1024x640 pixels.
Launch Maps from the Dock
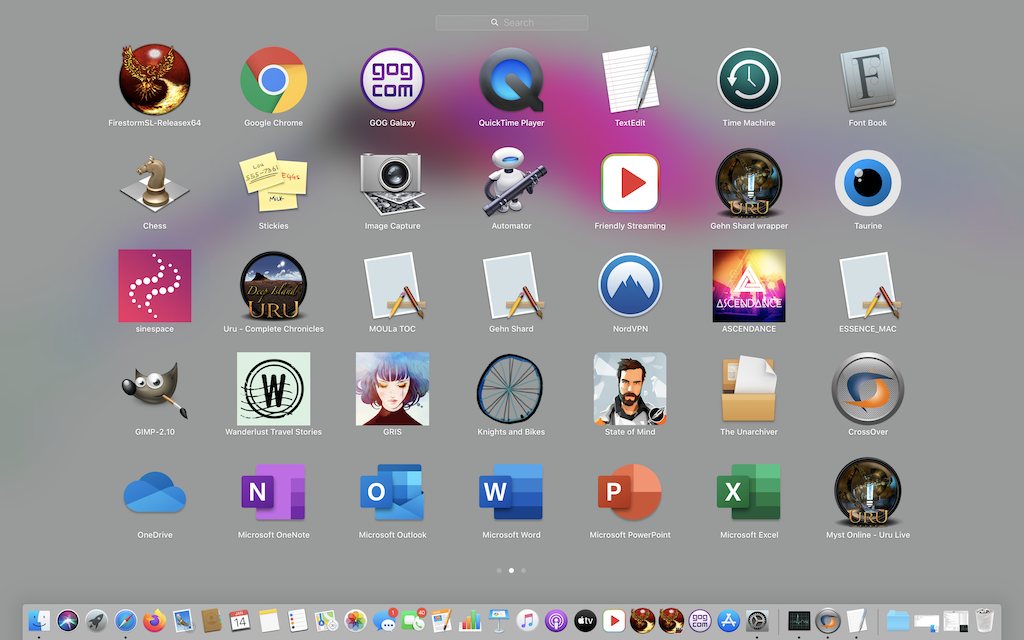[326, 620]
